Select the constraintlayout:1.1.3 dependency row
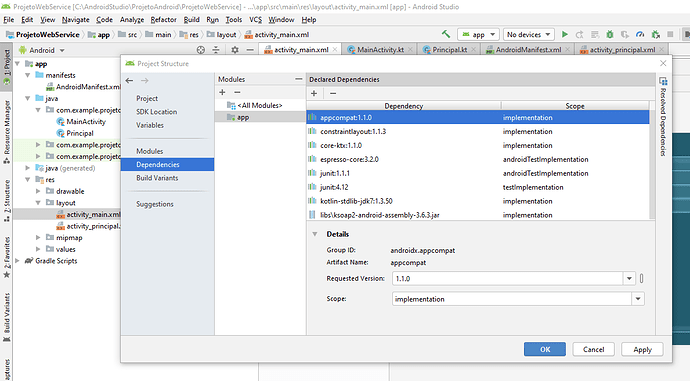 [x=477, y=132]
